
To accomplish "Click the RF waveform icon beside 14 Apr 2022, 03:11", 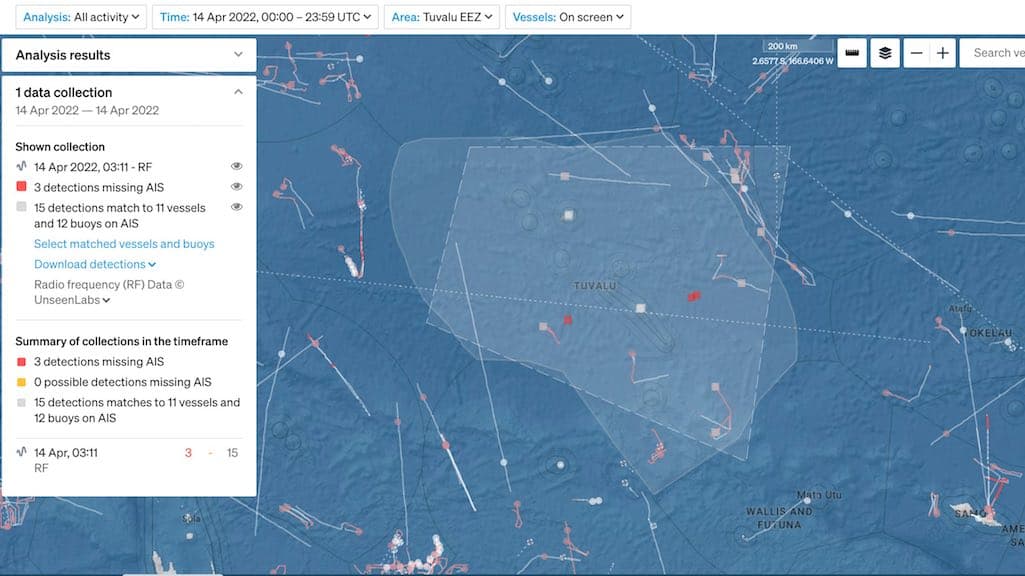I will [22, 166].
